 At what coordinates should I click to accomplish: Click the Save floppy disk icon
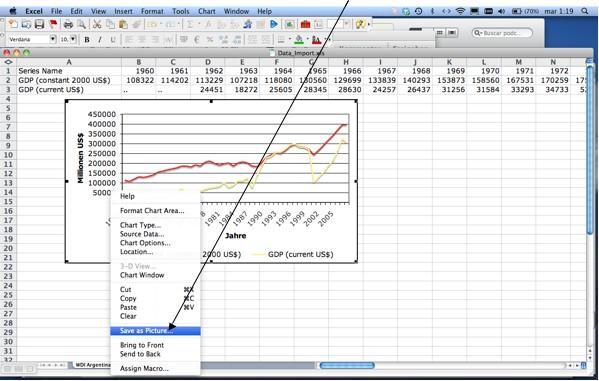[x=39, y=24]
